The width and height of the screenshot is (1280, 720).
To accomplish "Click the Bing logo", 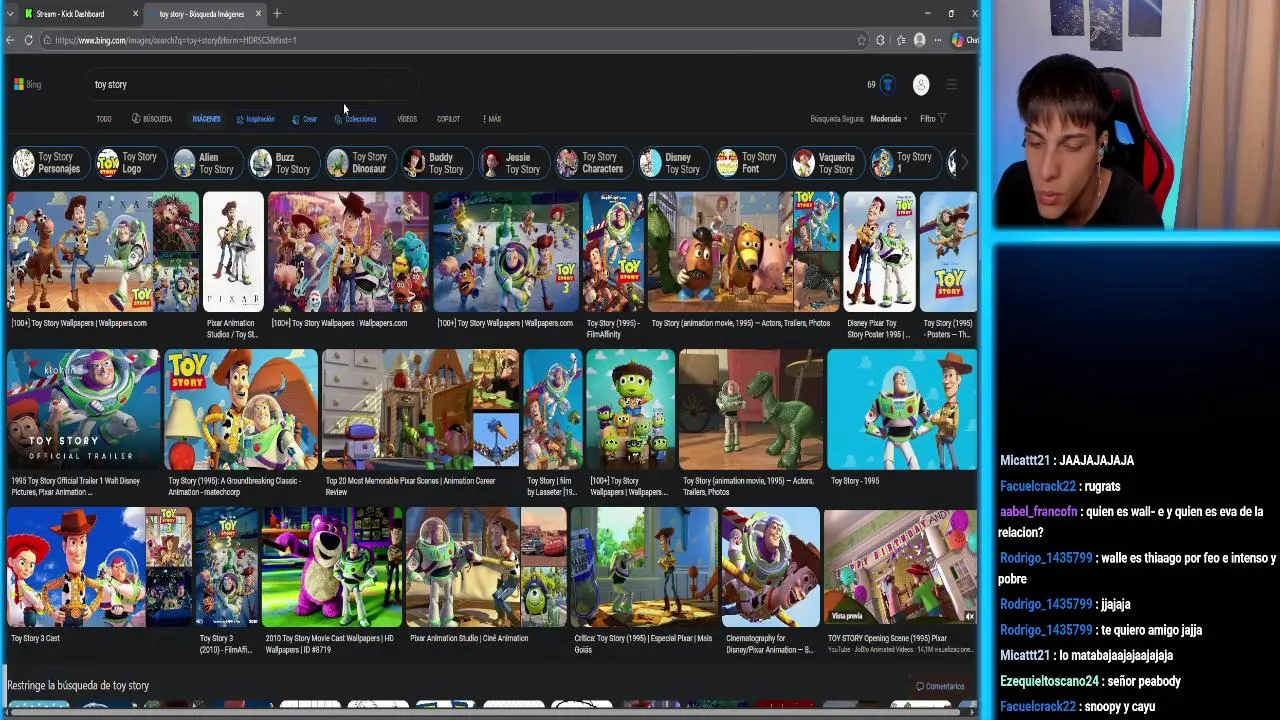I will point(27,84).
